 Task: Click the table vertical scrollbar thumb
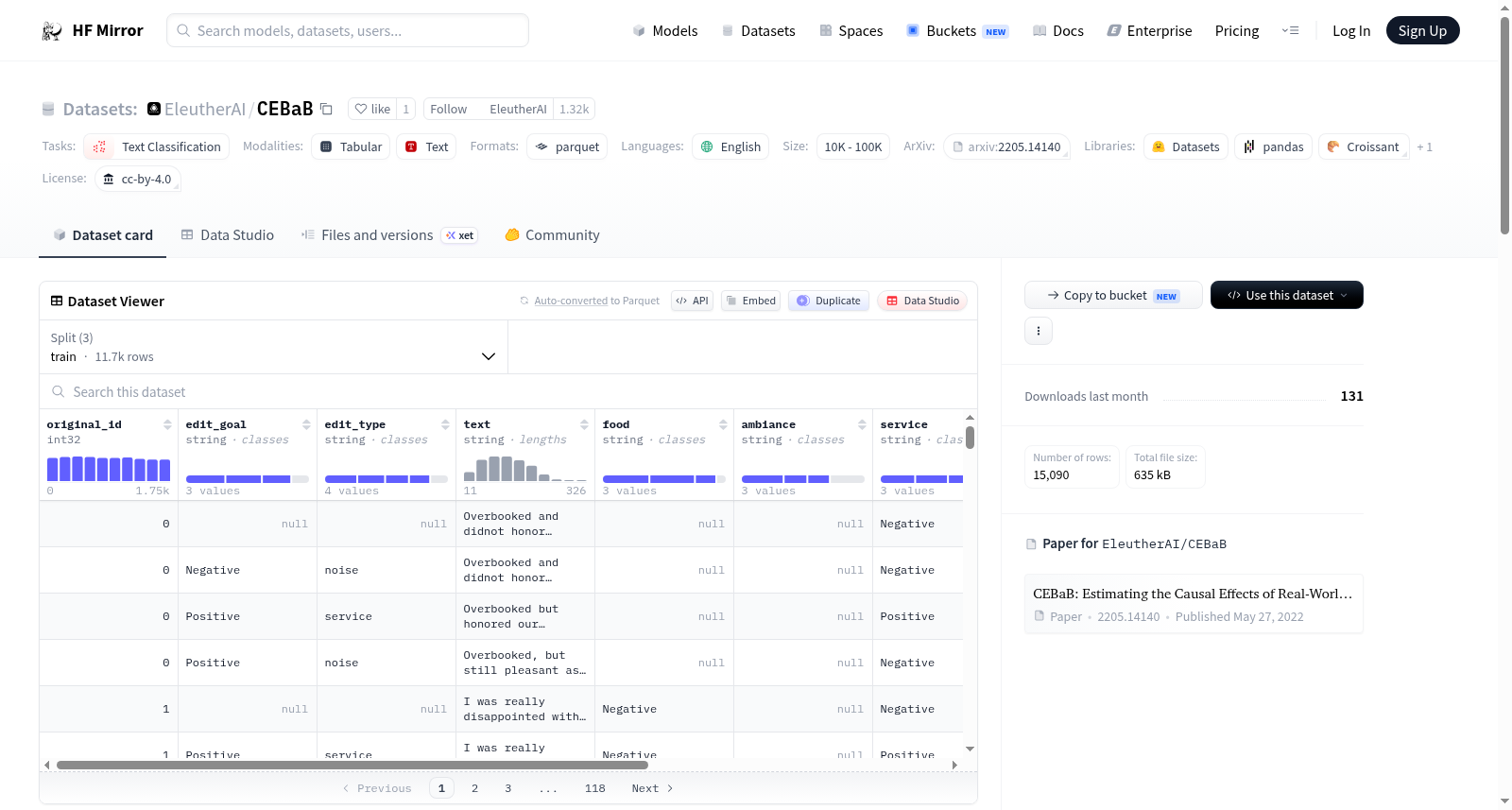click(970, 438)
